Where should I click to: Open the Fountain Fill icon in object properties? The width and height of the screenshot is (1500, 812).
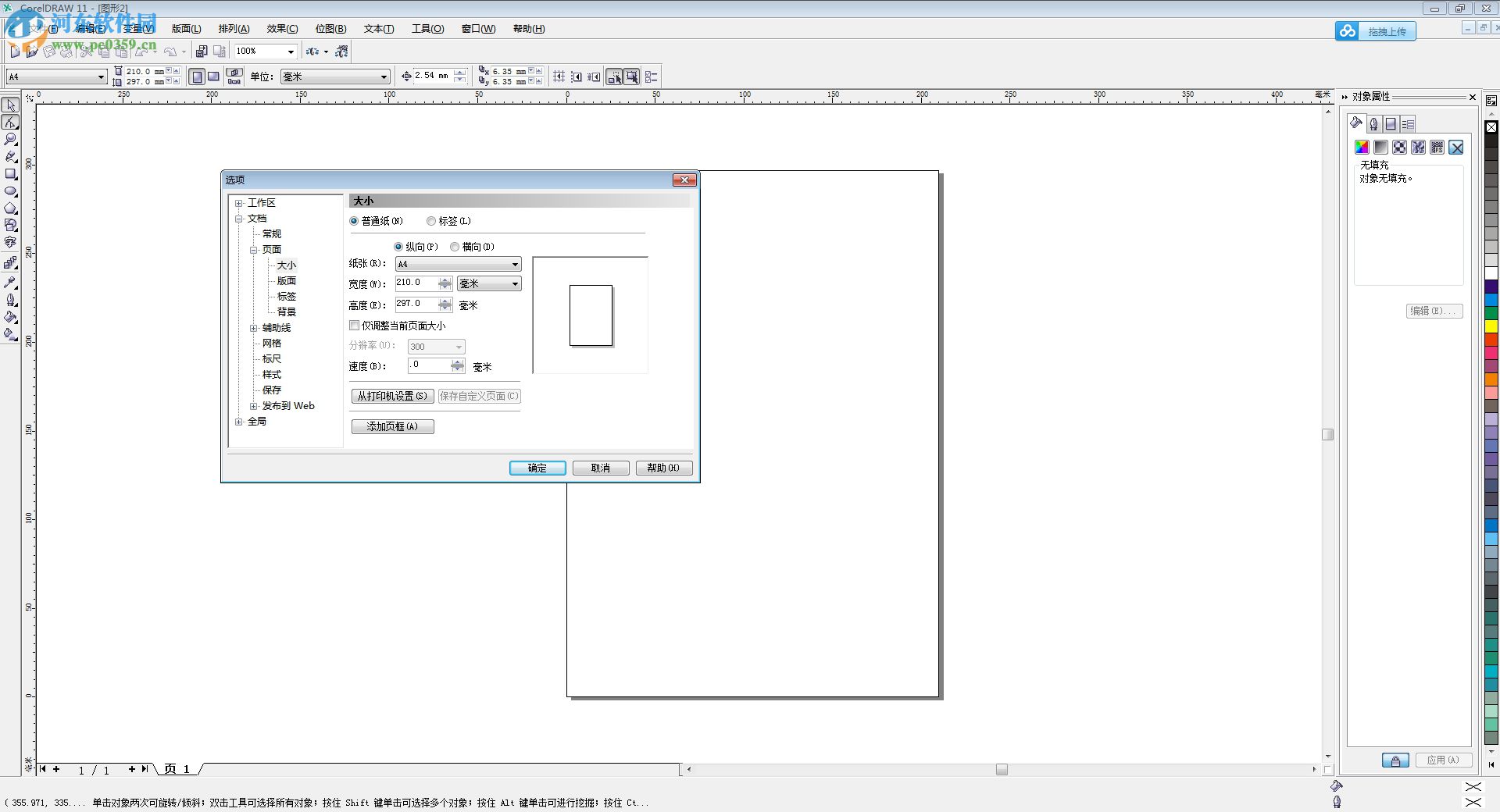coord(1380,148)
